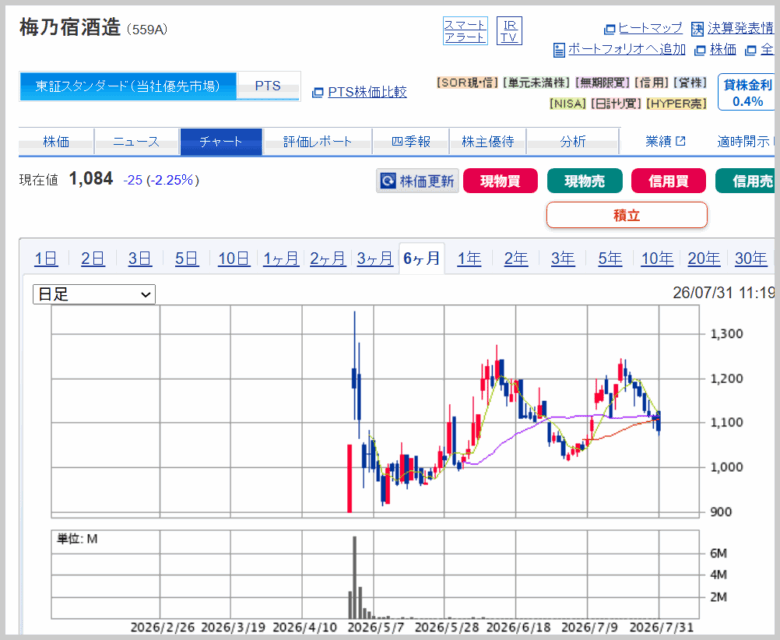780x640 pixels.
Task: Open the 株価 tab
Action: click(x=56, y=142)
